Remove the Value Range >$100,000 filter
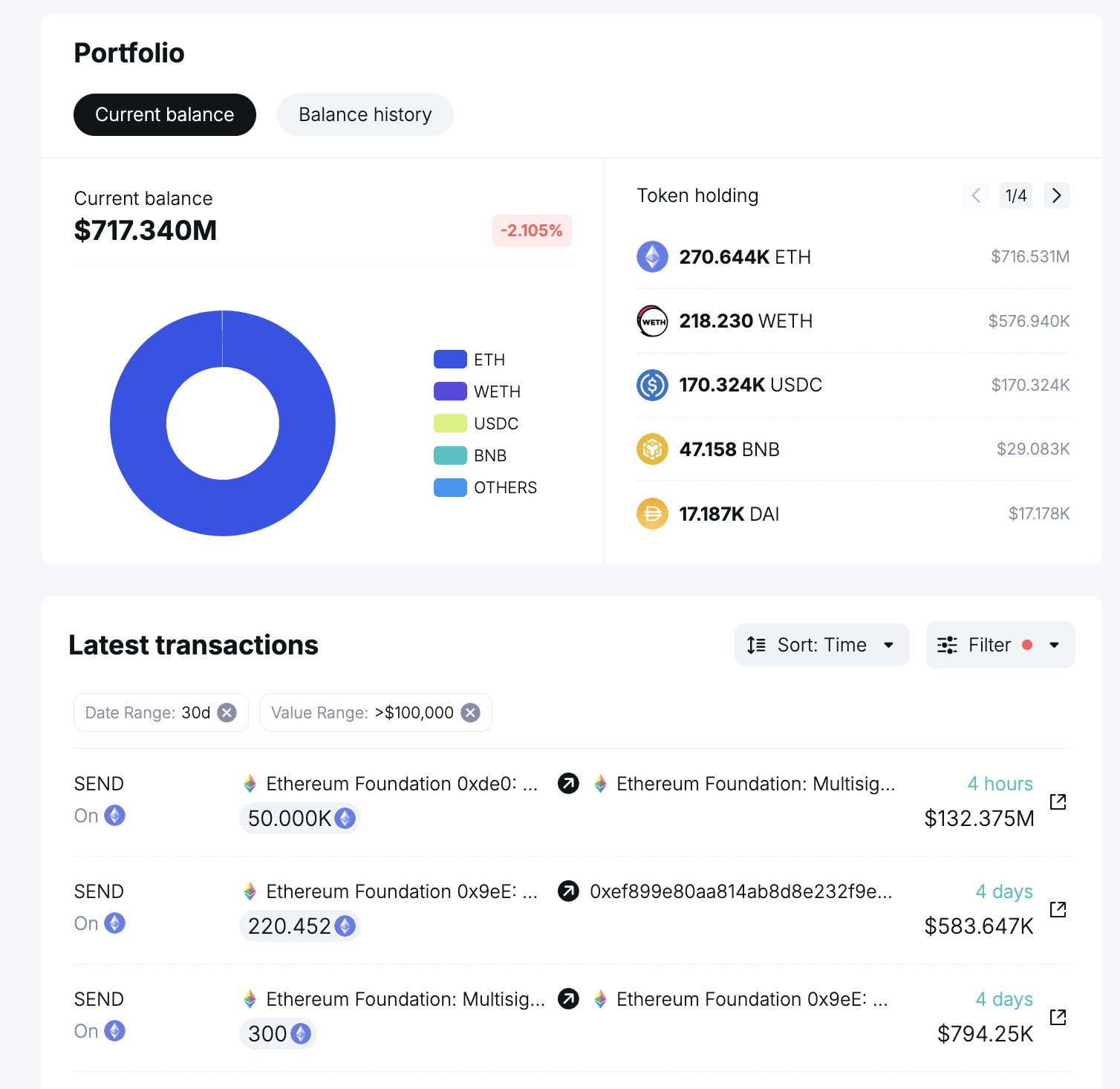Viewport: 1120px width, 1089px height. [x=470, y=712]
